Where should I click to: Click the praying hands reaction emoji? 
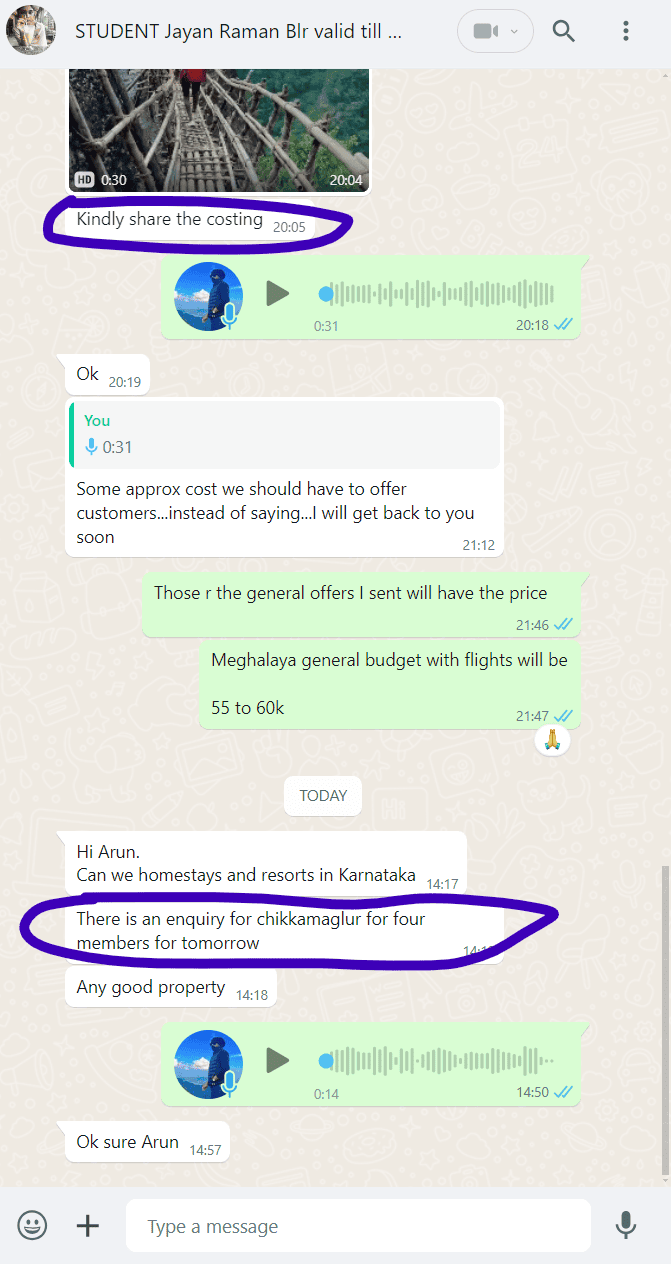[552, 741]
